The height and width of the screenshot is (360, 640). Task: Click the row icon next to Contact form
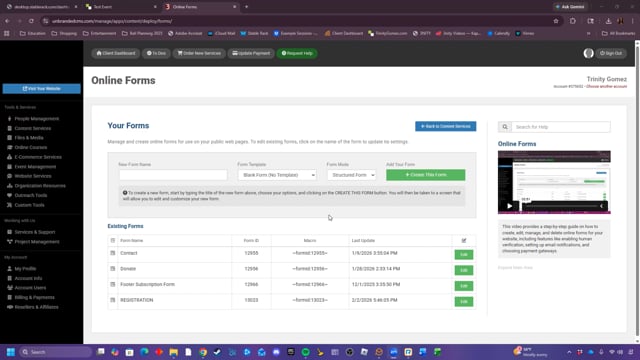[x=113, y=253]
